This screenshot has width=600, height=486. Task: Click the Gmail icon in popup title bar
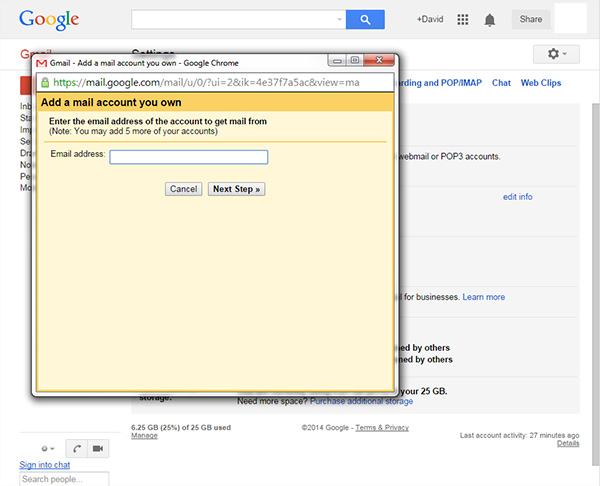(x=41, y=63)
